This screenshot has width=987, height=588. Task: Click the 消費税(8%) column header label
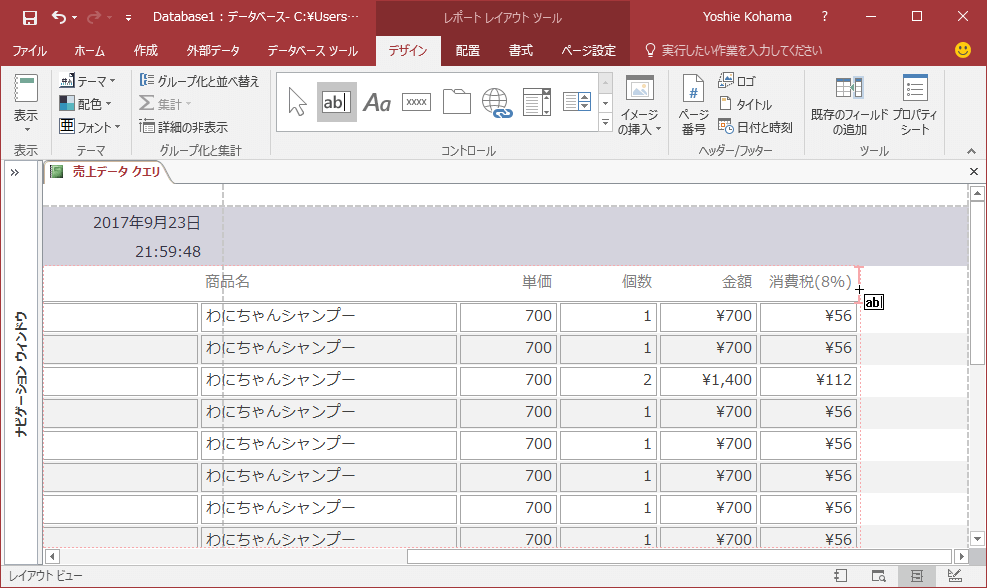point(809,281)
